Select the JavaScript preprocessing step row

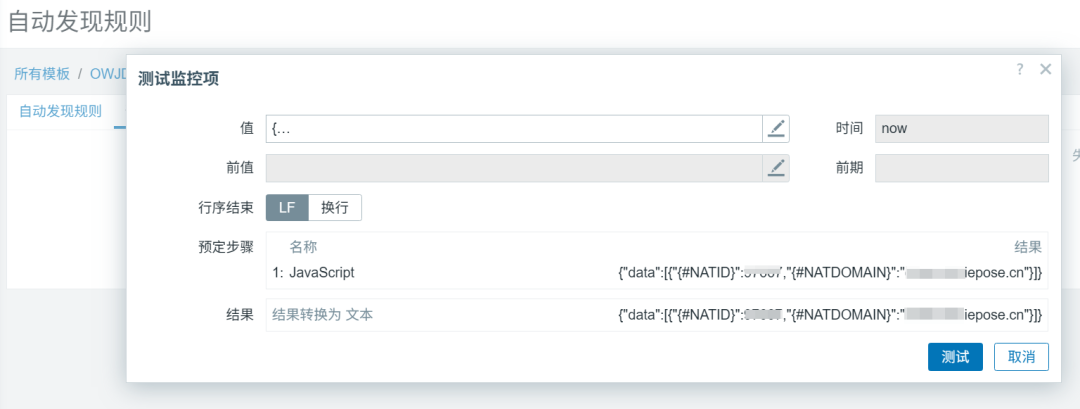pos(321,272)
